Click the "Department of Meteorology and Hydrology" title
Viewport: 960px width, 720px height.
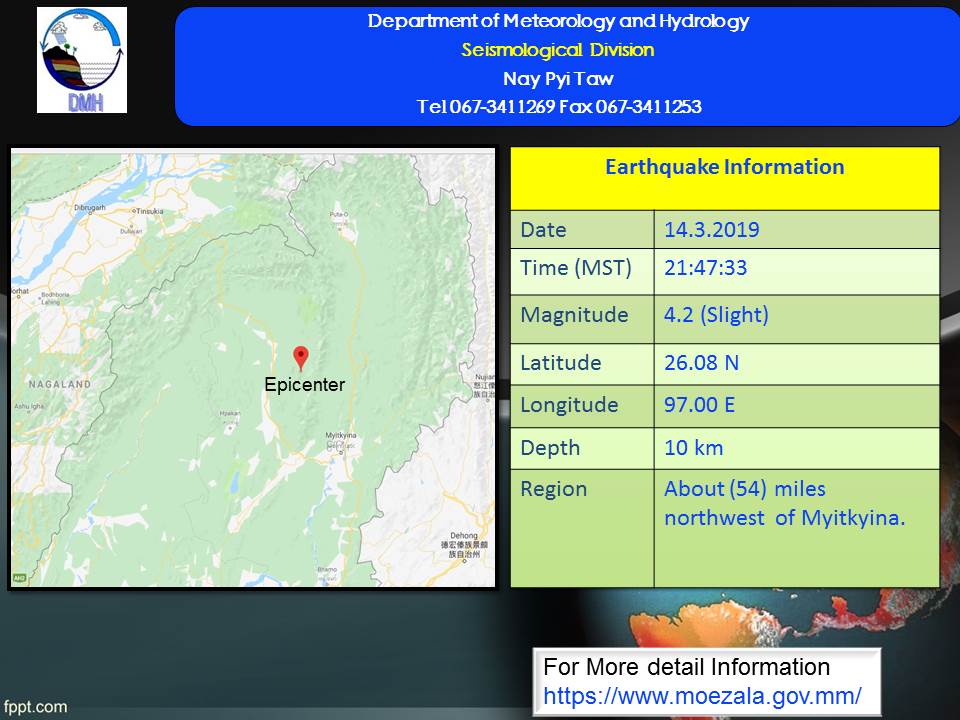tap(558, 21)
